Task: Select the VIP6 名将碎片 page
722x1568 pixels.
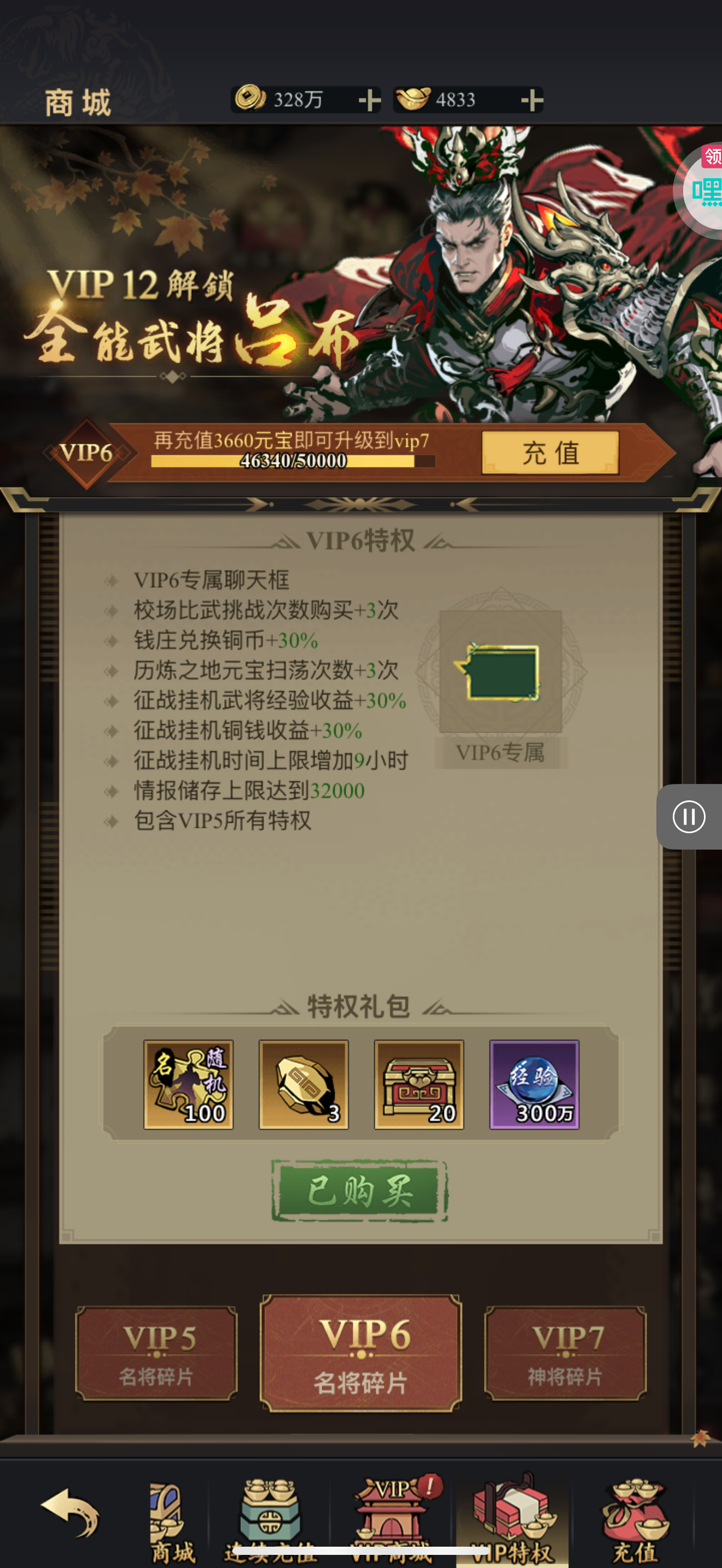Action: pyautogui.click(x=360, y=1354)
